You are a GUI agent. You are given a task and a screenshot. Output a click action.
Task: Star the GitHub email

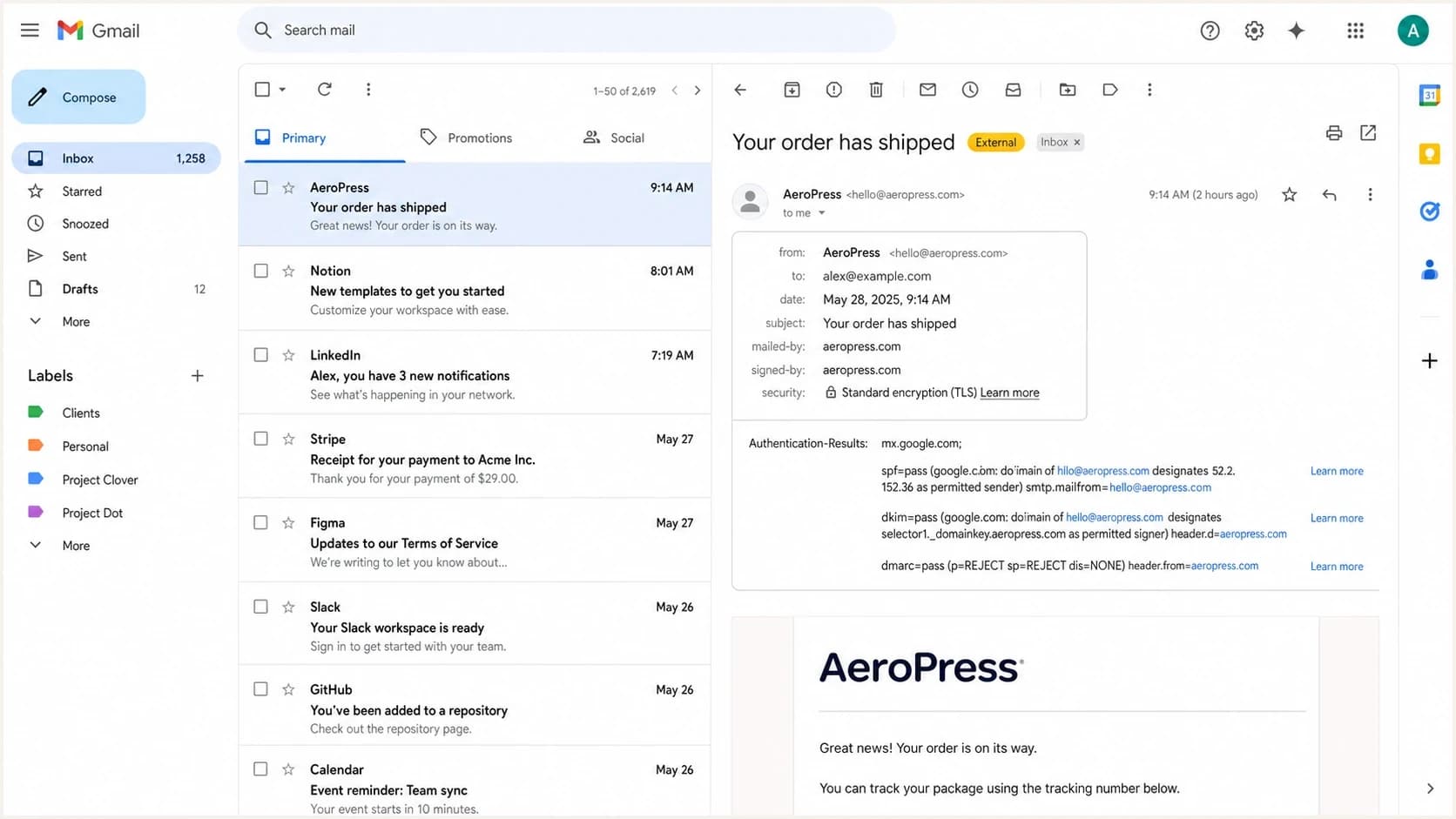[288, 689]
